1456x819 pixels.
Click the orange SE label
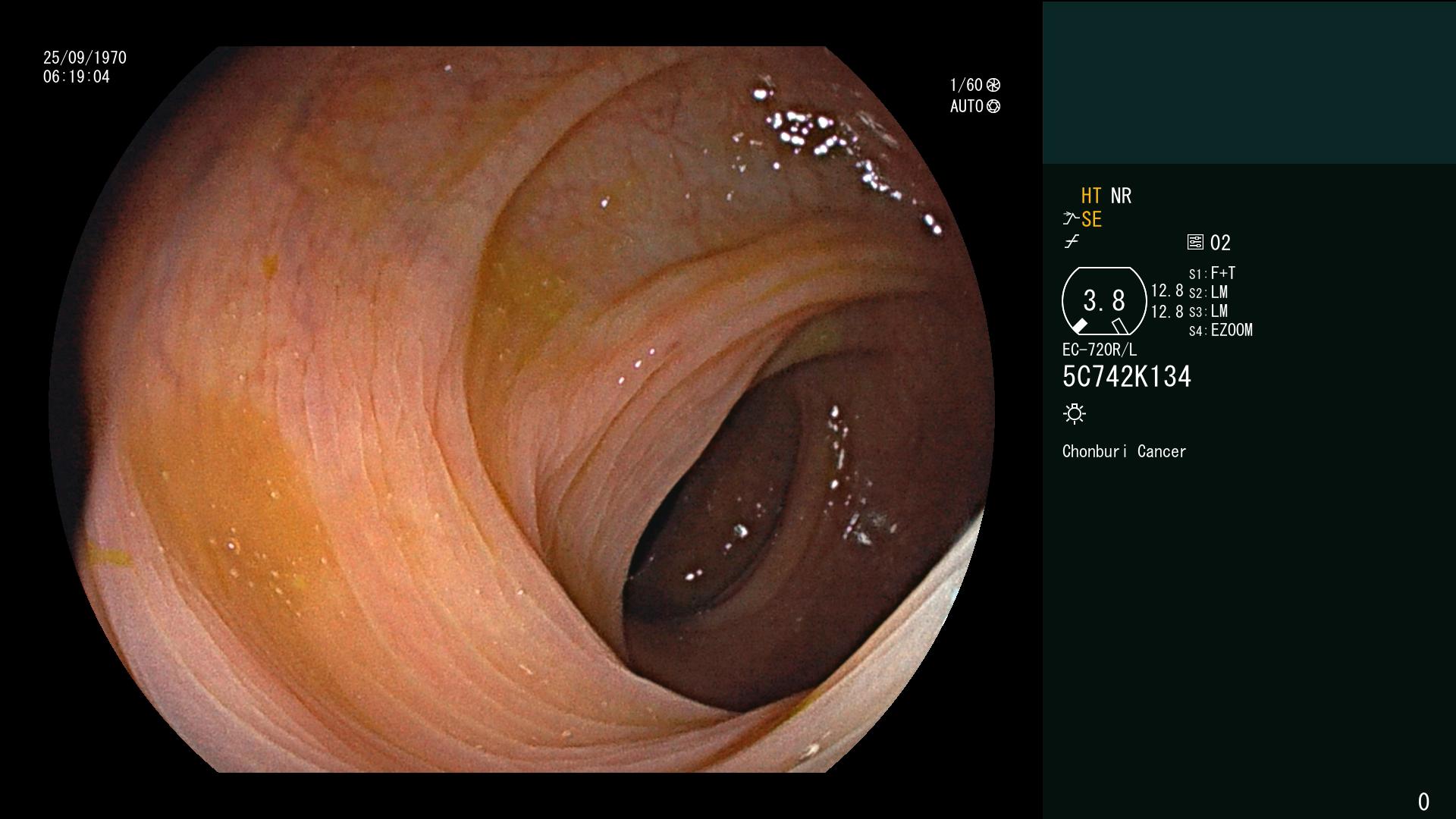(1091, 219)
